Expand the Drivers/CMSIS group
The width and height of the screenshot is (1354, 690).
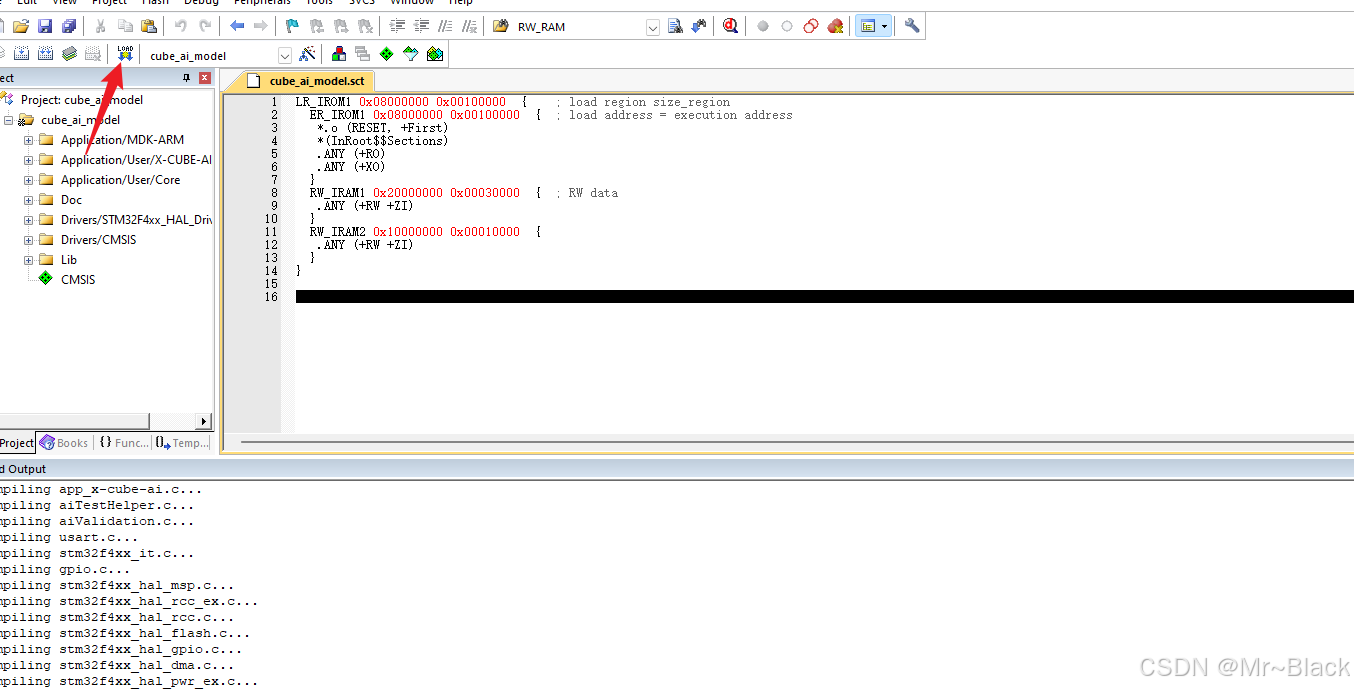pyautogui.click(x=28, y=240)
